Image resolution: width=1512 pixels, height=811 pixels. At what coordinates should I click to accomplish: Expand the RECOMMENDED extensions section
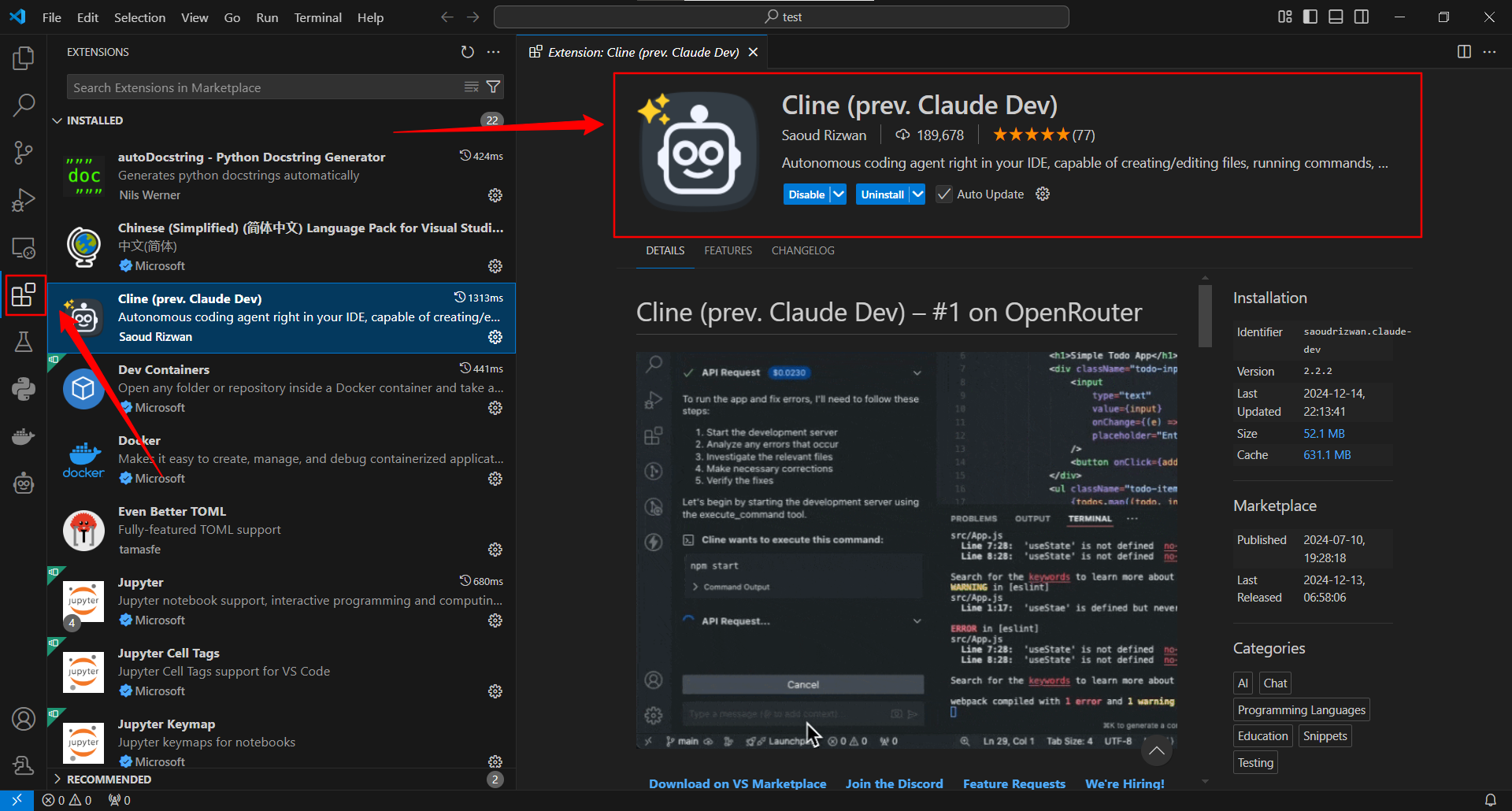pos(57,780)
